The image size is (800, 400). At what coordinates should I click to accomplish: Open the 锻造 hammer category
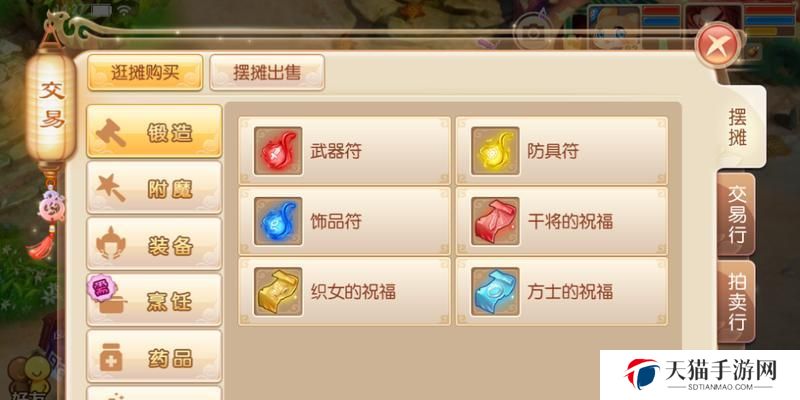[x=155, y=132]
